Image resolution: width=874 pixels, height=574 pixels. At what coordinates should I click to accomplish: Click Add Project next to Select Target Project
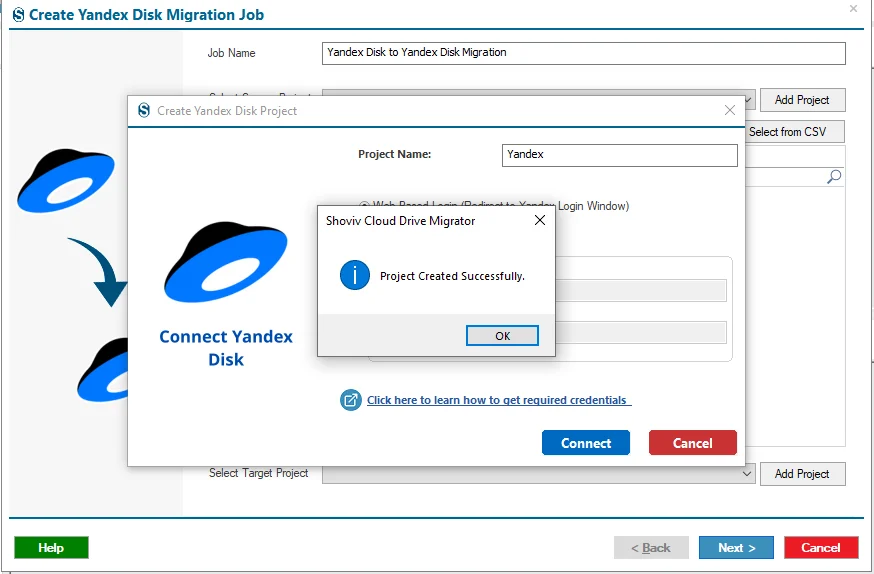pos(803,474)
